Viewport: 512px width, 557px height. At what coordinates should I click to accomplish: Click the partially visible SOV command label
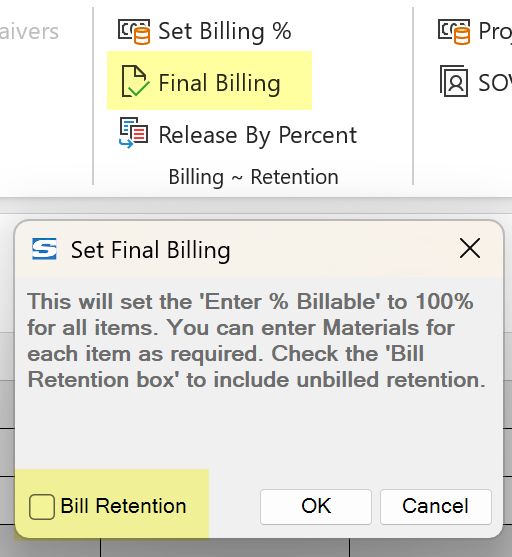click(x=495, y=83)
